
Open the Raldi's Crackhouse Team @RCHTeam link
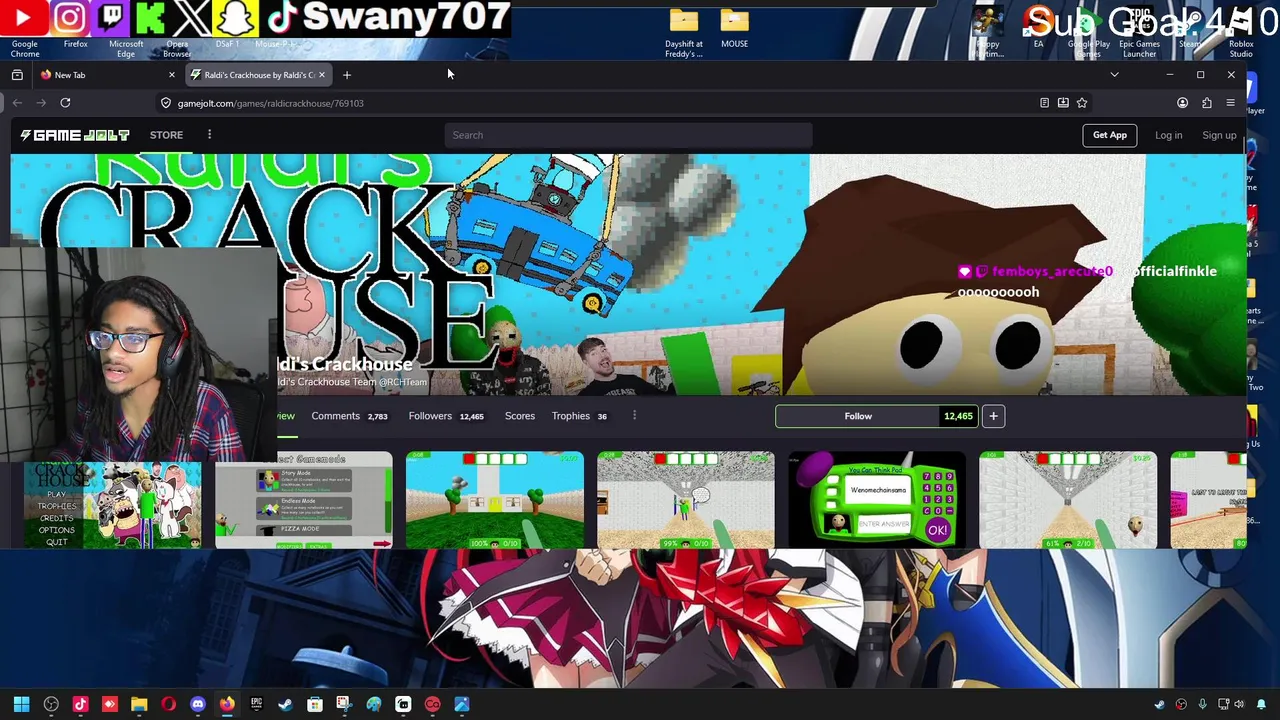click(352, 382)
